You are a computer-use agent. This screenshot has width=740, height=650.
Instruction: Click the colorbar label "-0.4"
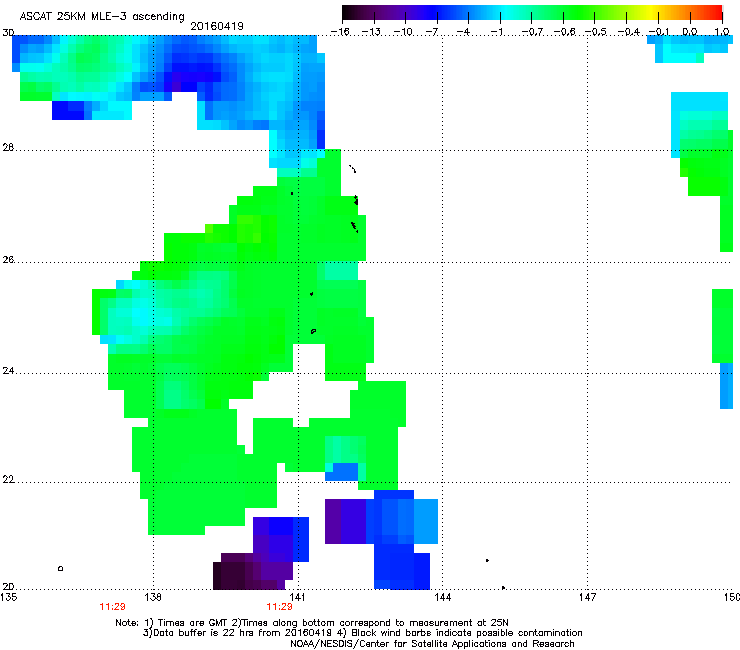[x=629, y=32]
